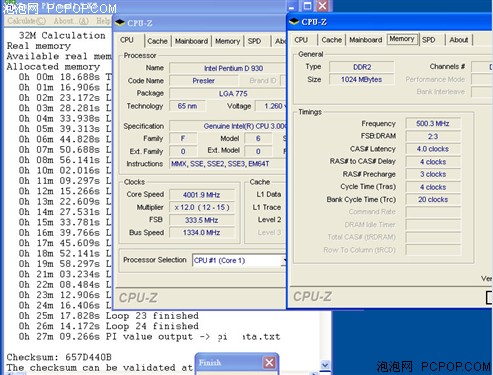Image resolution: width=493 pixels, height=375 pixels.
Task: Click the Technology value 65 nm
Action: [187, 106]
